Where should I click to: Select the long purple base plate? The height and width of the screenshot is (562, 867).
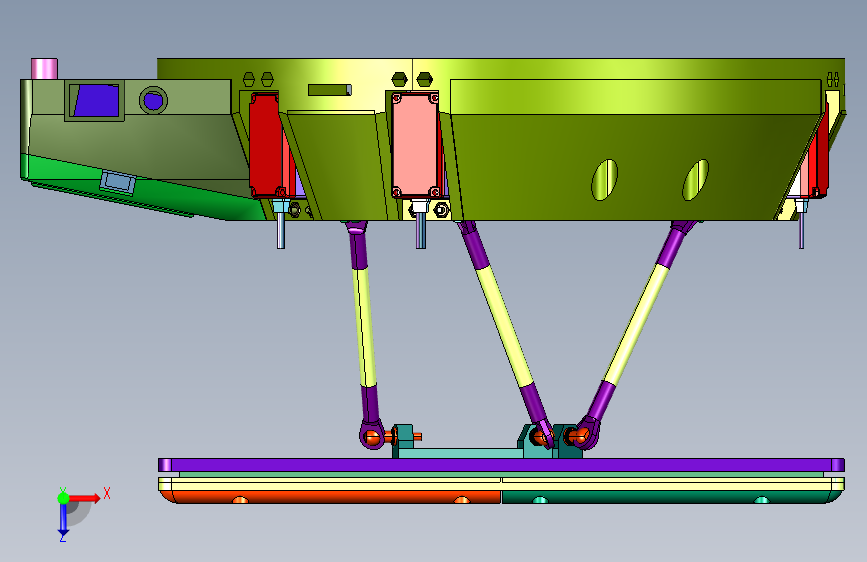click(501, 465)
